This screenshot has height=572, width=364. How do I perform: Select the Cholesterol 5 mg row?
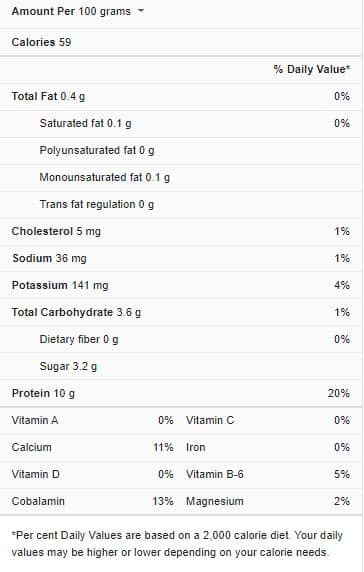[x=181, y=231]
